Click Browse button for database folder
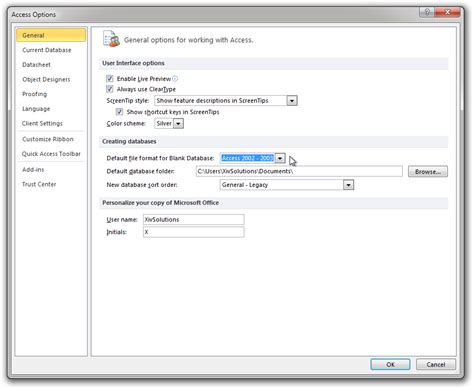This screenshot has width=474, height=389. (428, 172)
